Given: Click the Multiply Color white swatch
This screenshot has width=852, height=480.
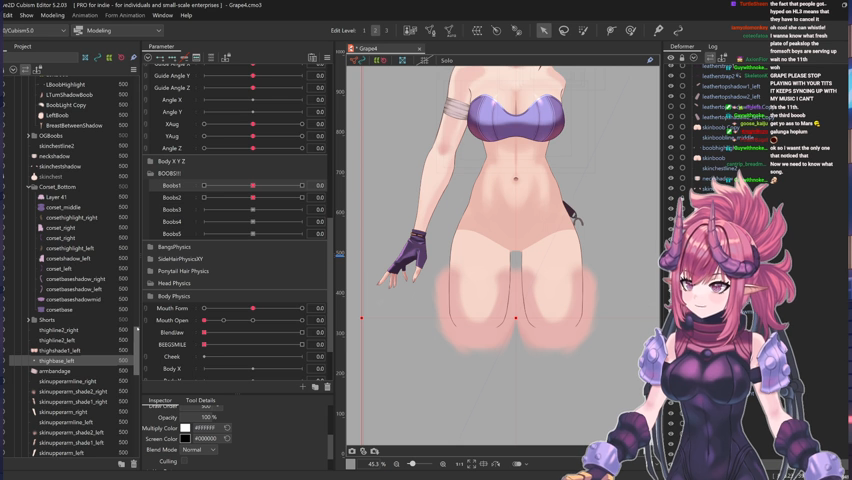Looking at the screenshot, I should click(185, 428).
